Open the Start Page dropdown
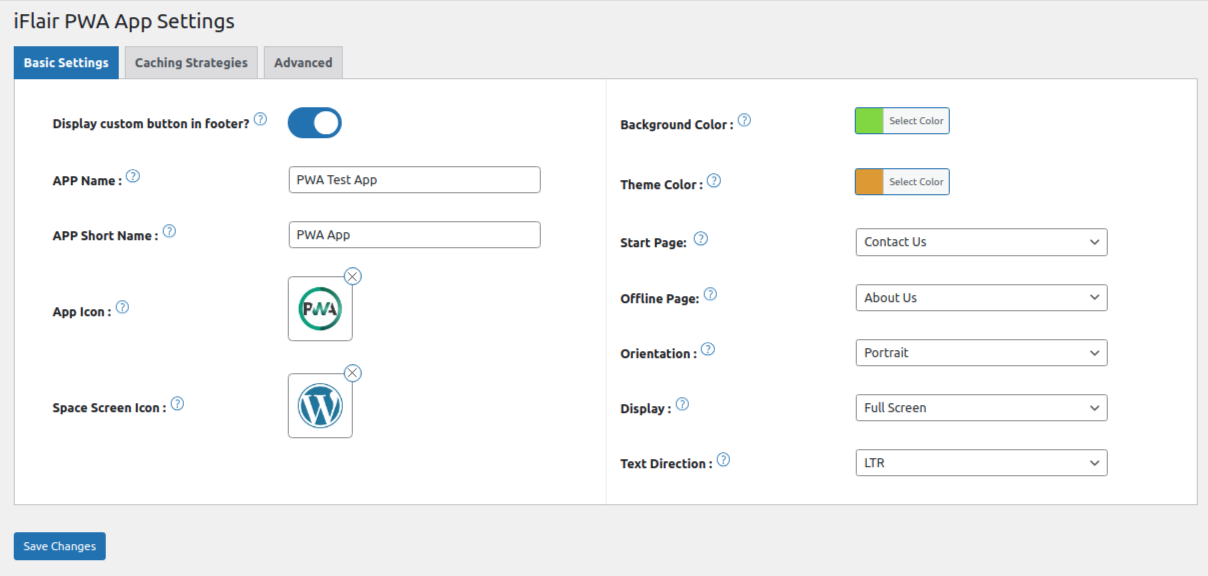 (x=981, y=242)
